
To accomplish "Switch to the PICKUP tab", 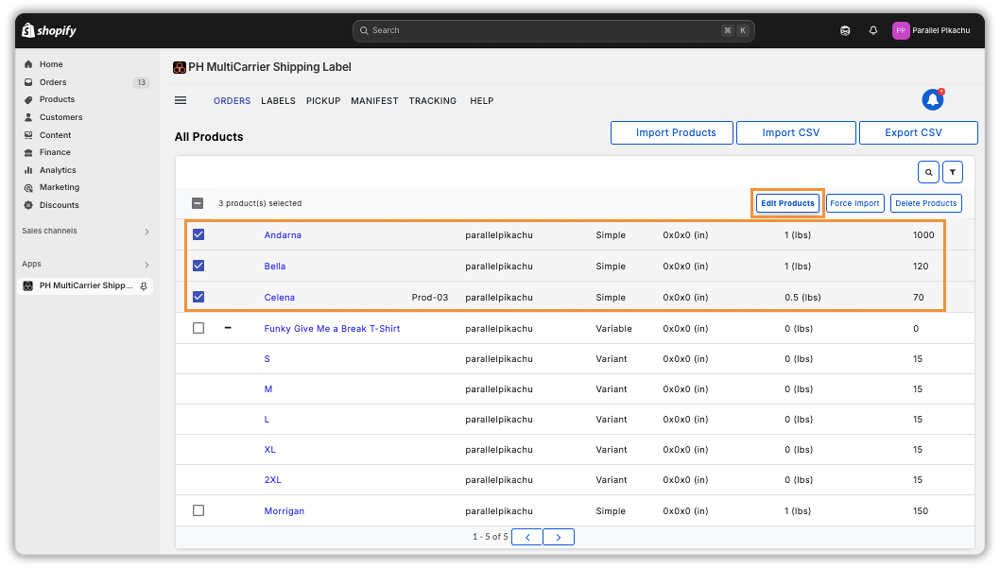I will (323, 101).
